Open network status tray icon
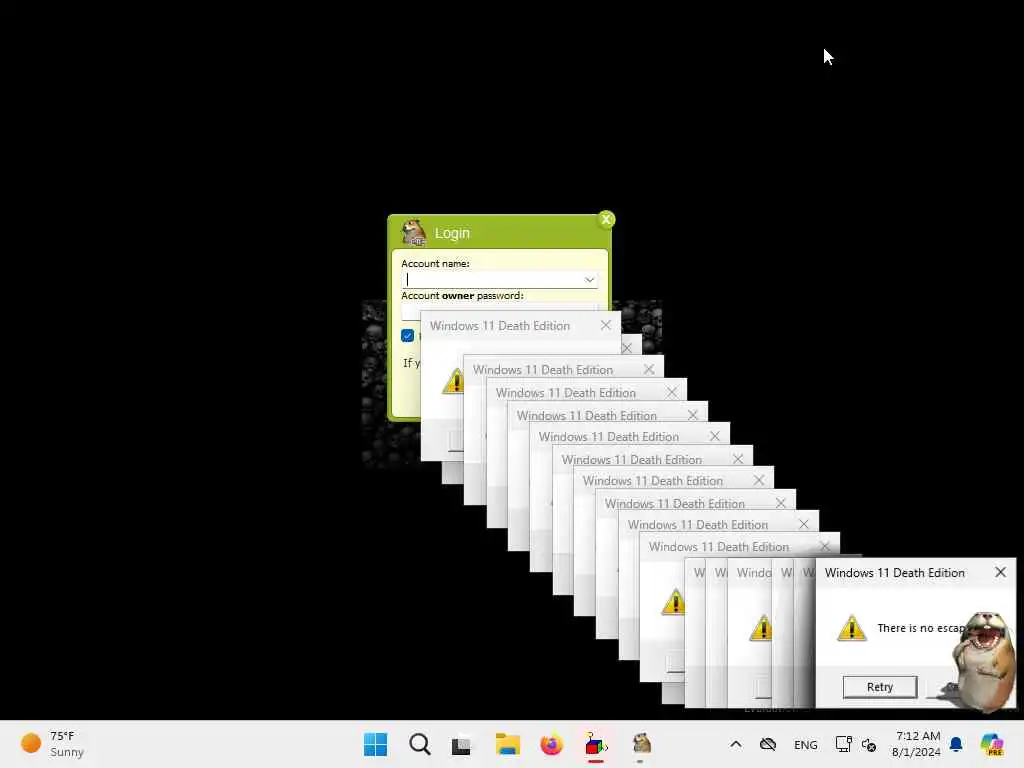The width and height of the screenshot is (1024, 768). pos(843,744)
